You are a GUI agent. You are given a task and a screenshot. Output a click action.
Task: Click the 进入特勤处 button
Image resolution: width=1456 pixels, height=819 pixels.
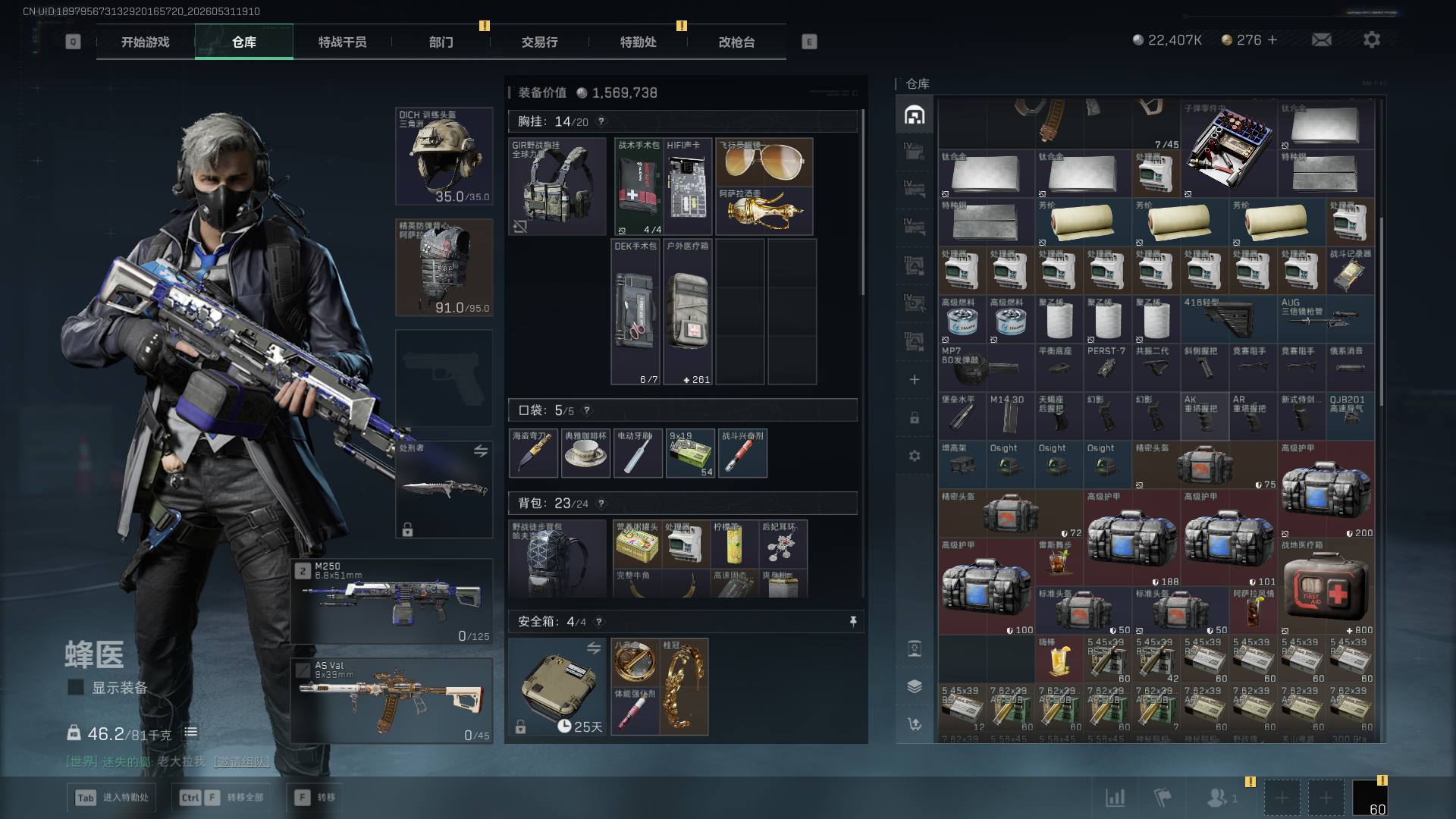pyautogui.click(x=112, y=797)
